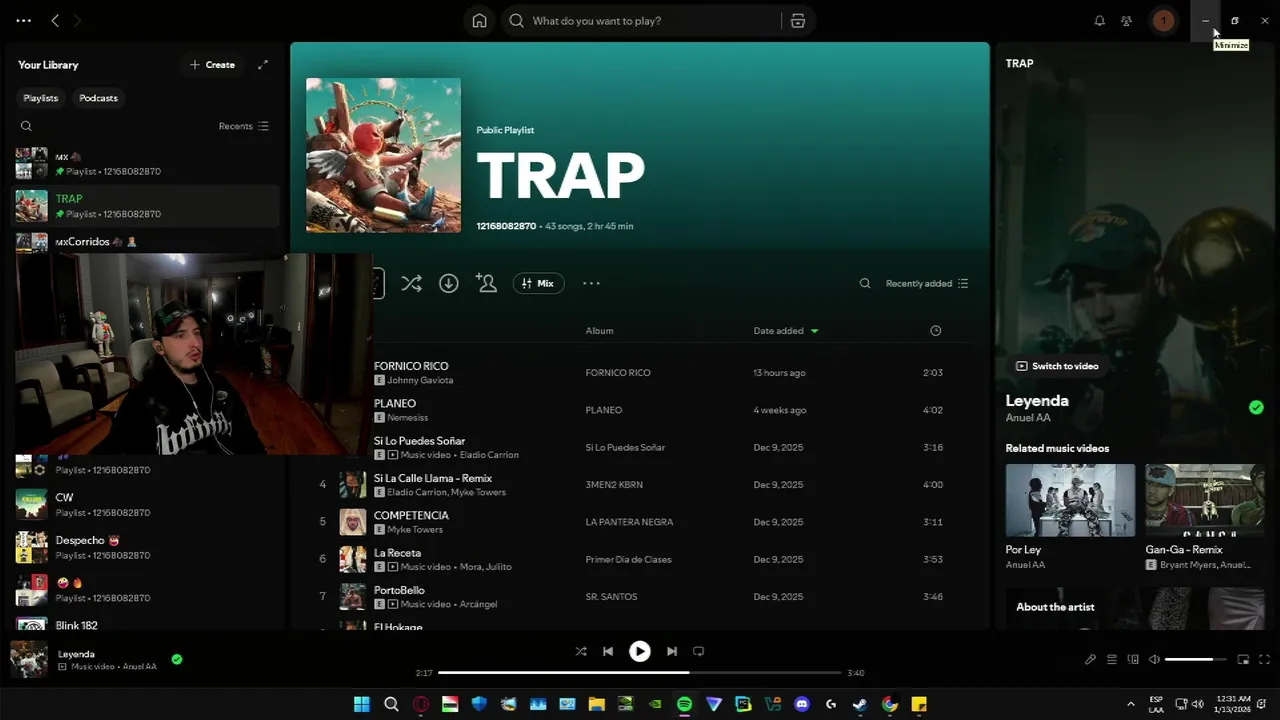Go back with the left arrow
1280x720 pixels.
coord(55,21)
